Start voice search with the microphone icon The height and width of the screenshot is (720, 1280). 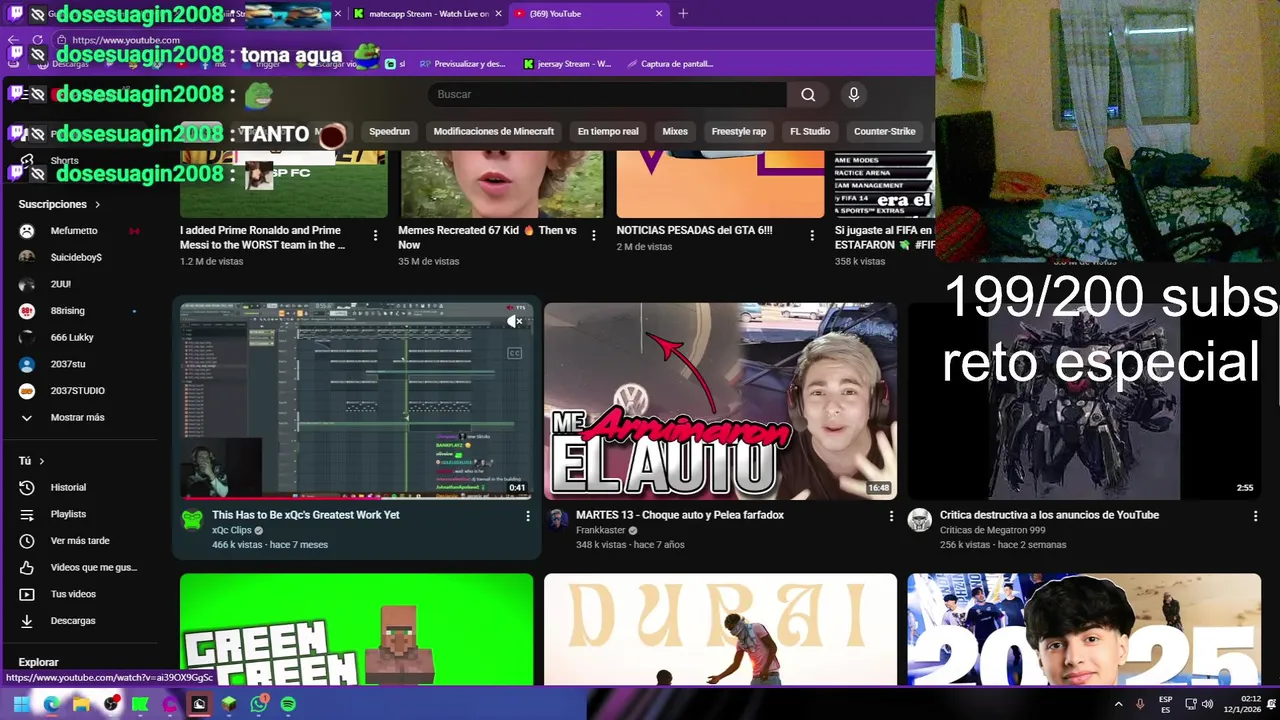tap(853, 94)
